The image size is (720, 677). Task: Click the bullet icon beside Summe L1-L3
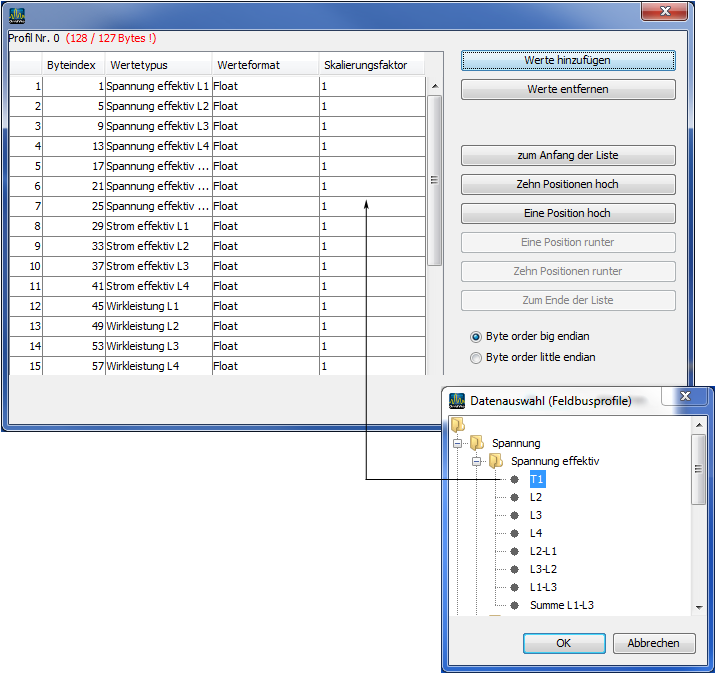[x=515, y=606]
